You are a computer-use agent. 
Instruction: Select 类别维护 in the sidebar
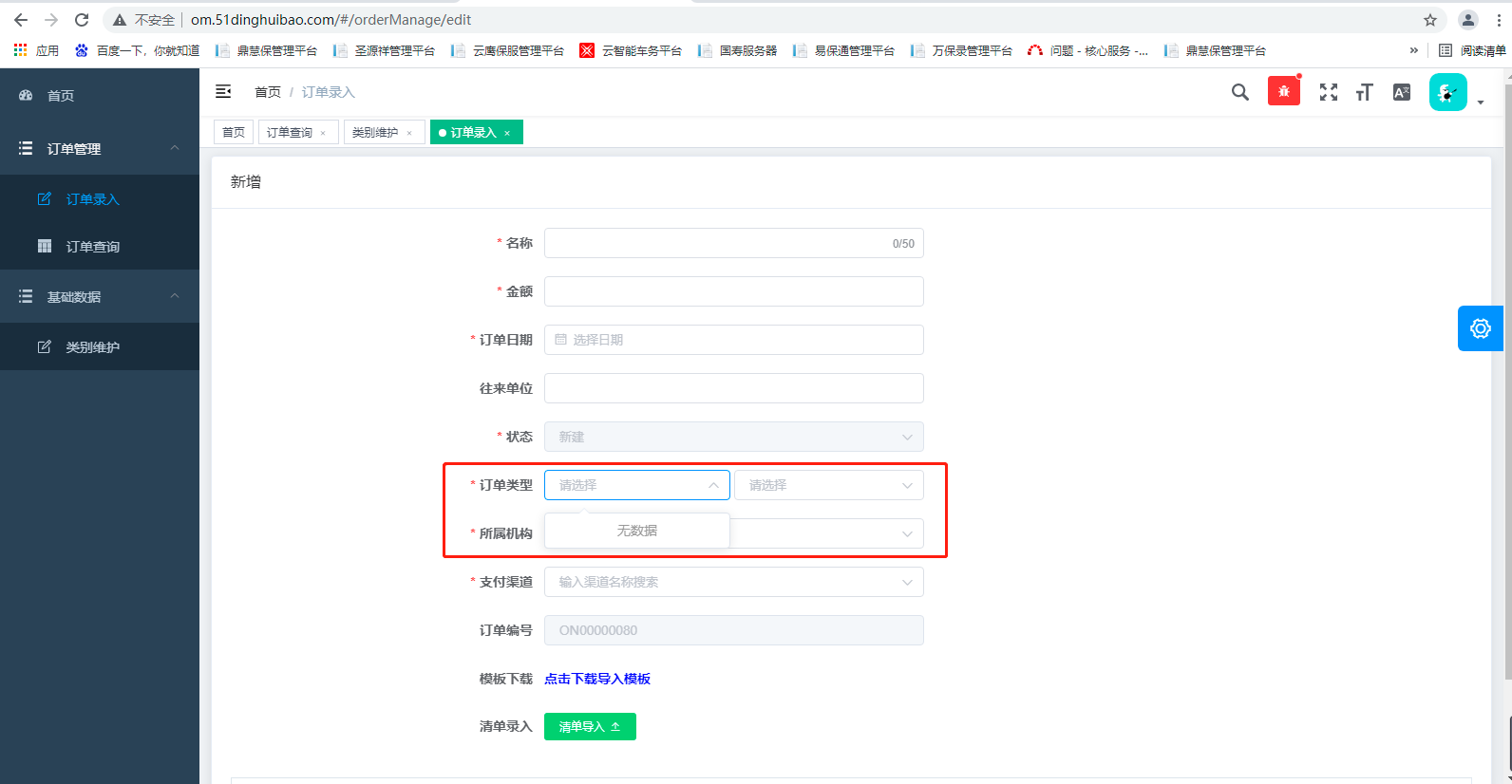pyautogui.click(x=100, y=347)
